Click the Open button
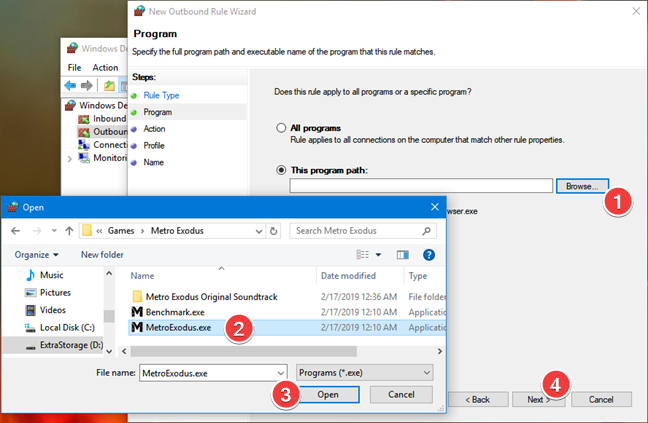 pyautogui.click(x=328, y=394)
